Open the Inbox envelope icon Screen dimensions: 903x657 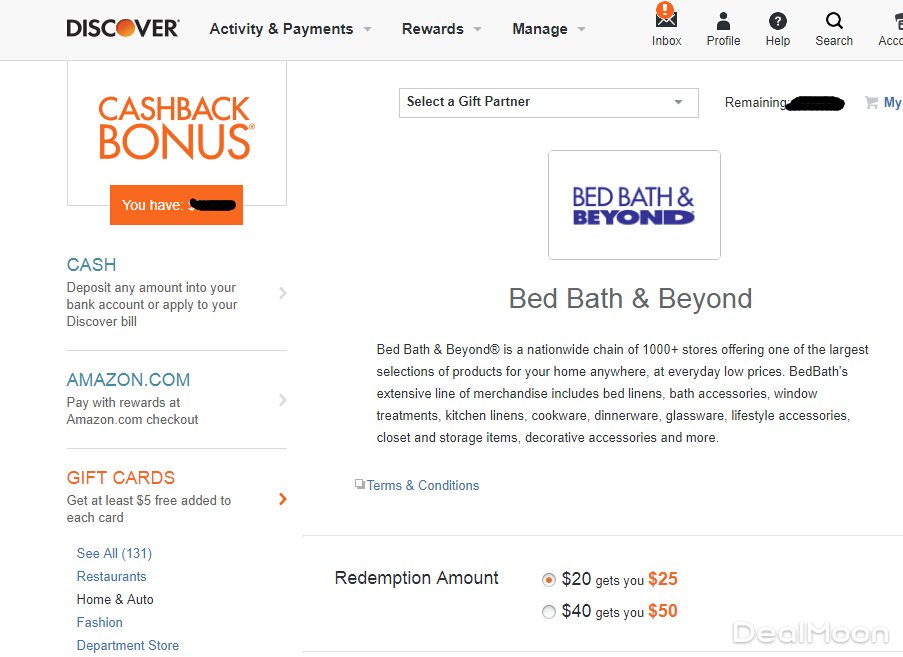[666, 22]
